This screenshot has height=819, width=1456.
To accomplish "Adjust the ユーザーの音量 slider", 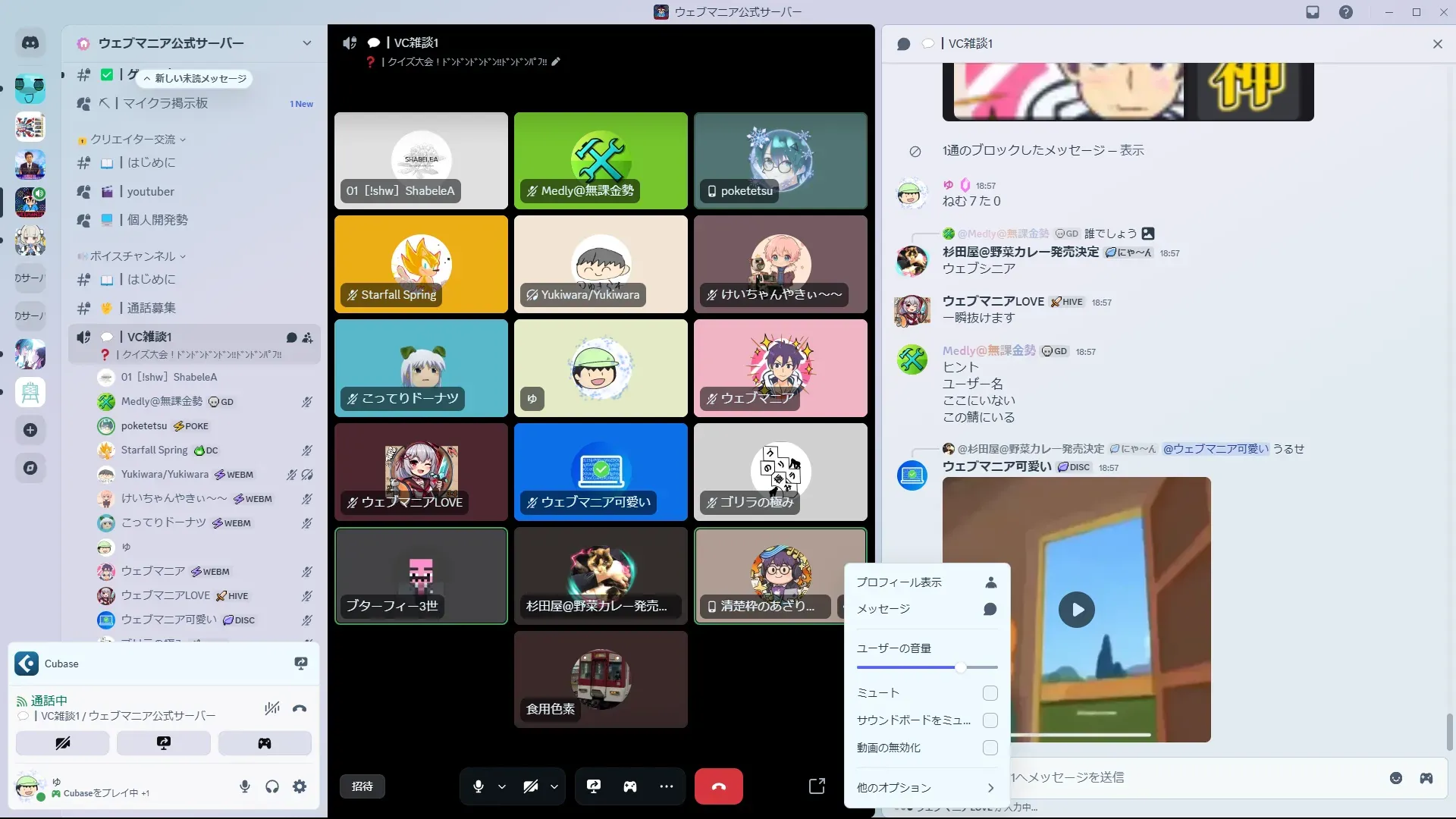I will 960,667.
